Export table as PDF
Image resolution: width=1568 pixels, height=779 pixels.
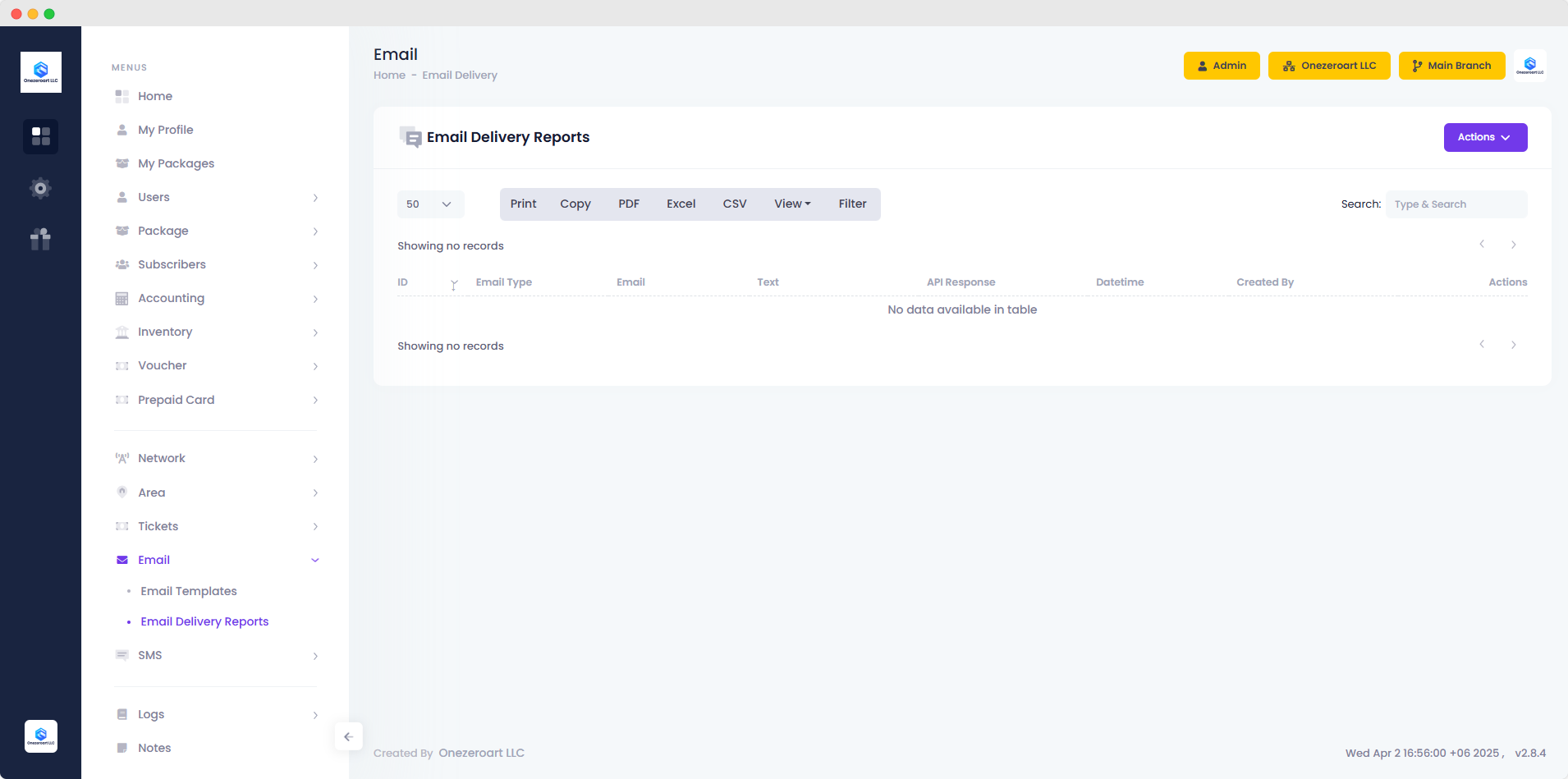(x=629, y=204)
